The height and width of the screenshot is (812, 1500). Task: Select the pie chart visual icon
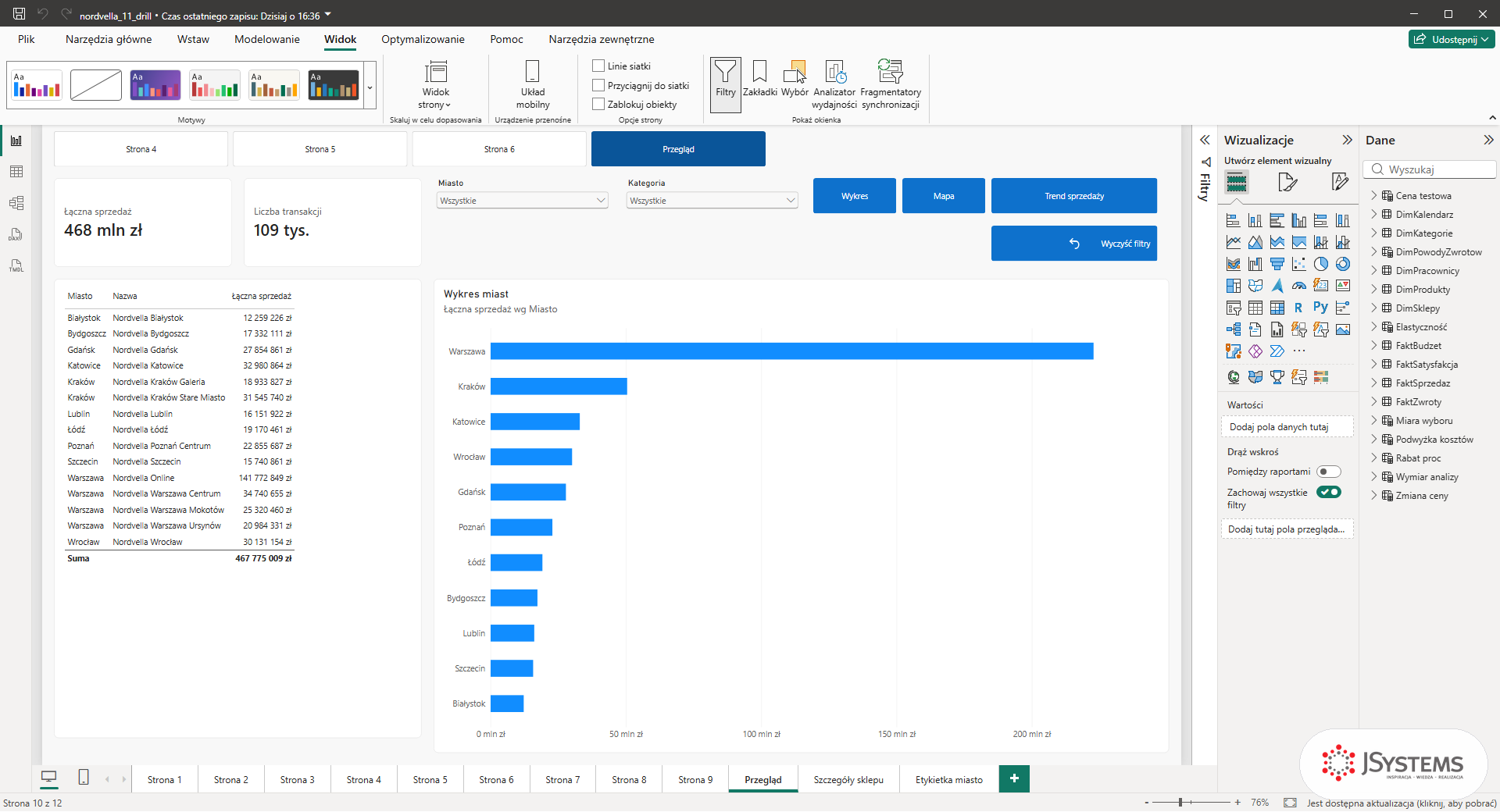click(1320, 264)
